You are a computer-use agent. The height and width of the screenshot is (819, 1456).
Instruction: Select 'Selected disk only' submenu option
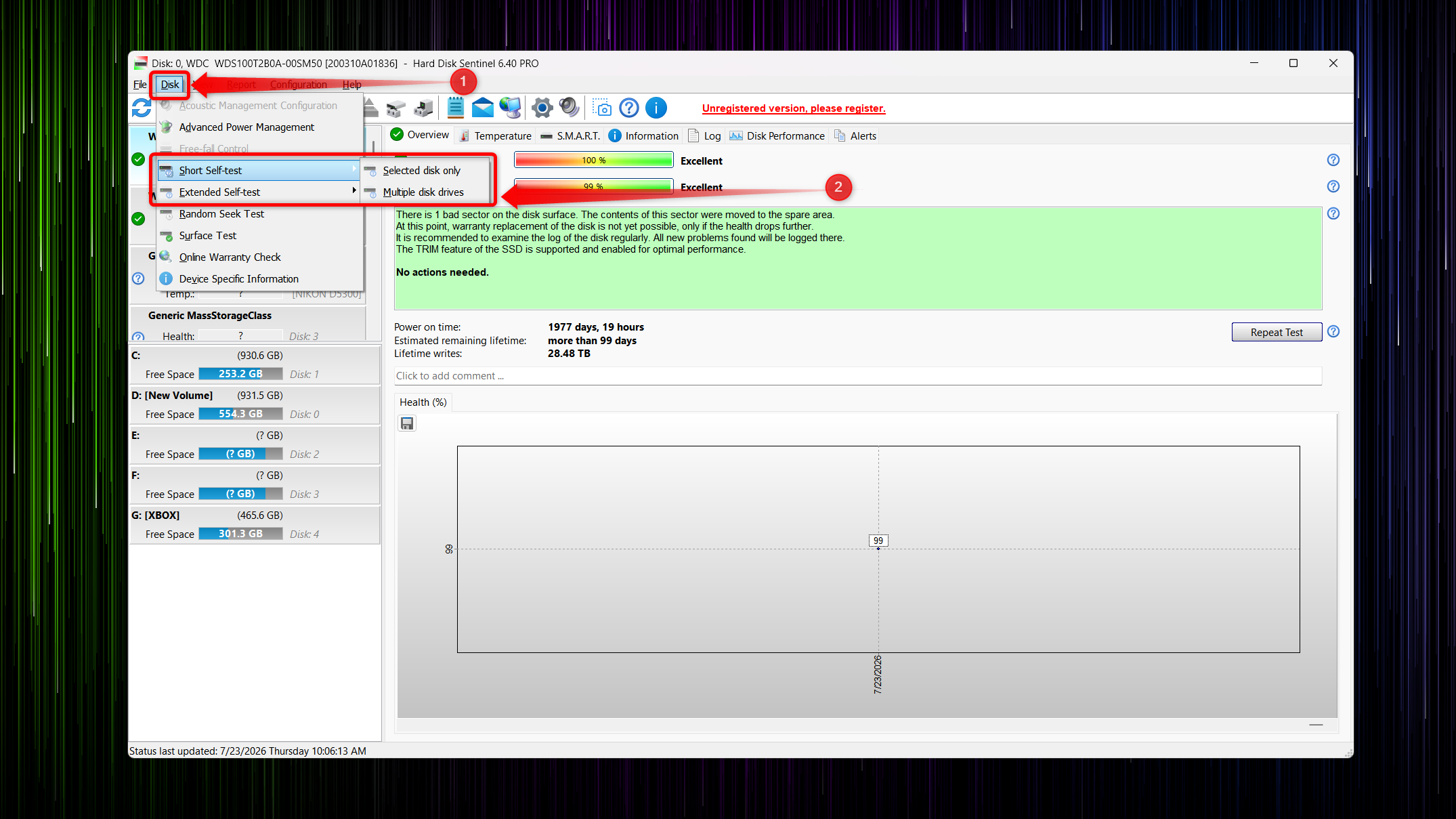pyautogui.click(x=426, y=170)
